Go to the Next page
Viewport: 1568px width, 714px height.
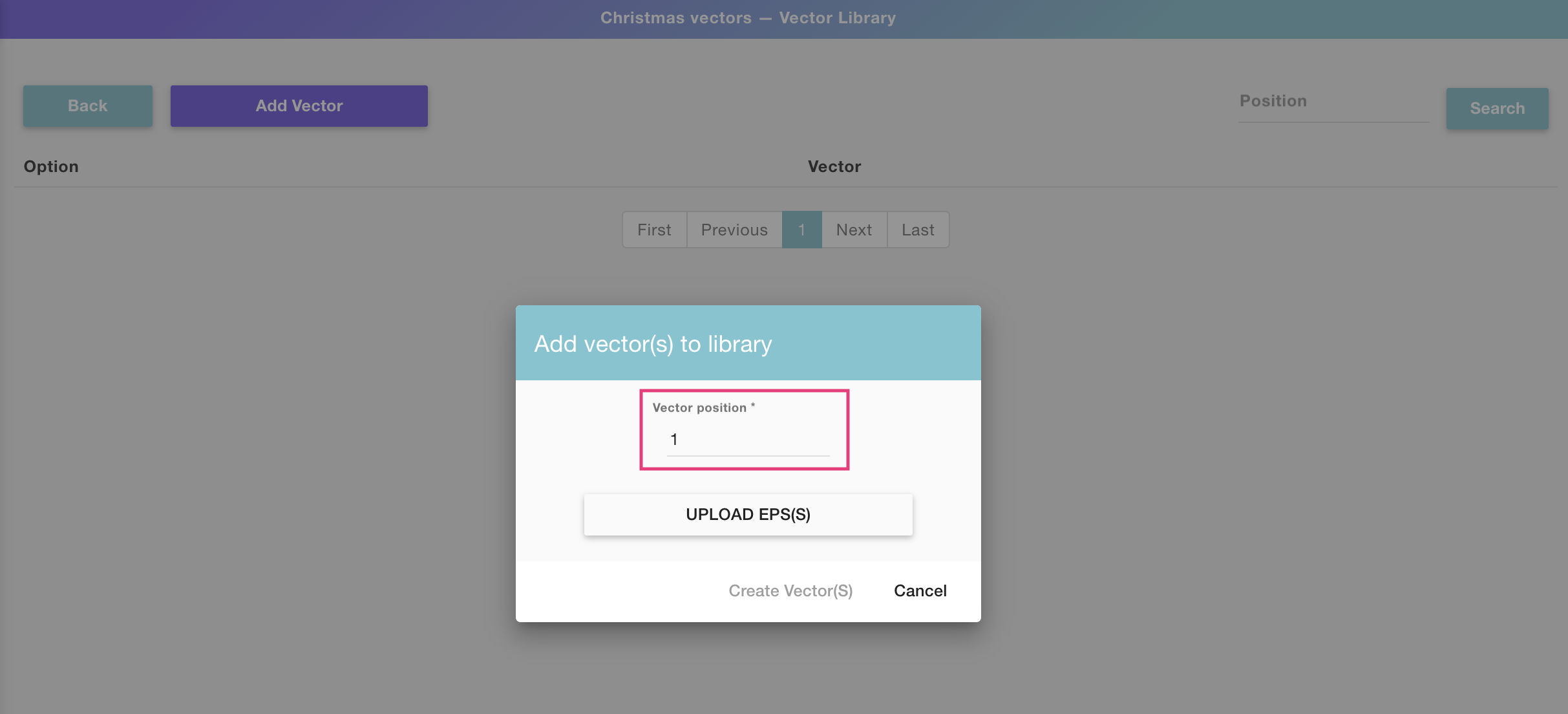(x=854, y=230)
